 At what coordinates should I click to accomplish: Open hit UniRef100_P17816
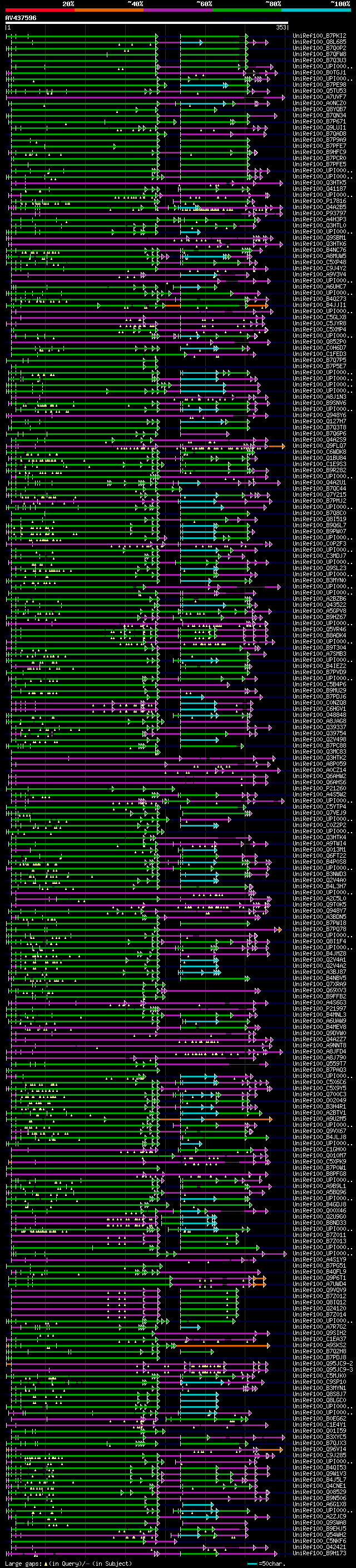pyautogui.click(x=319, y=201)
